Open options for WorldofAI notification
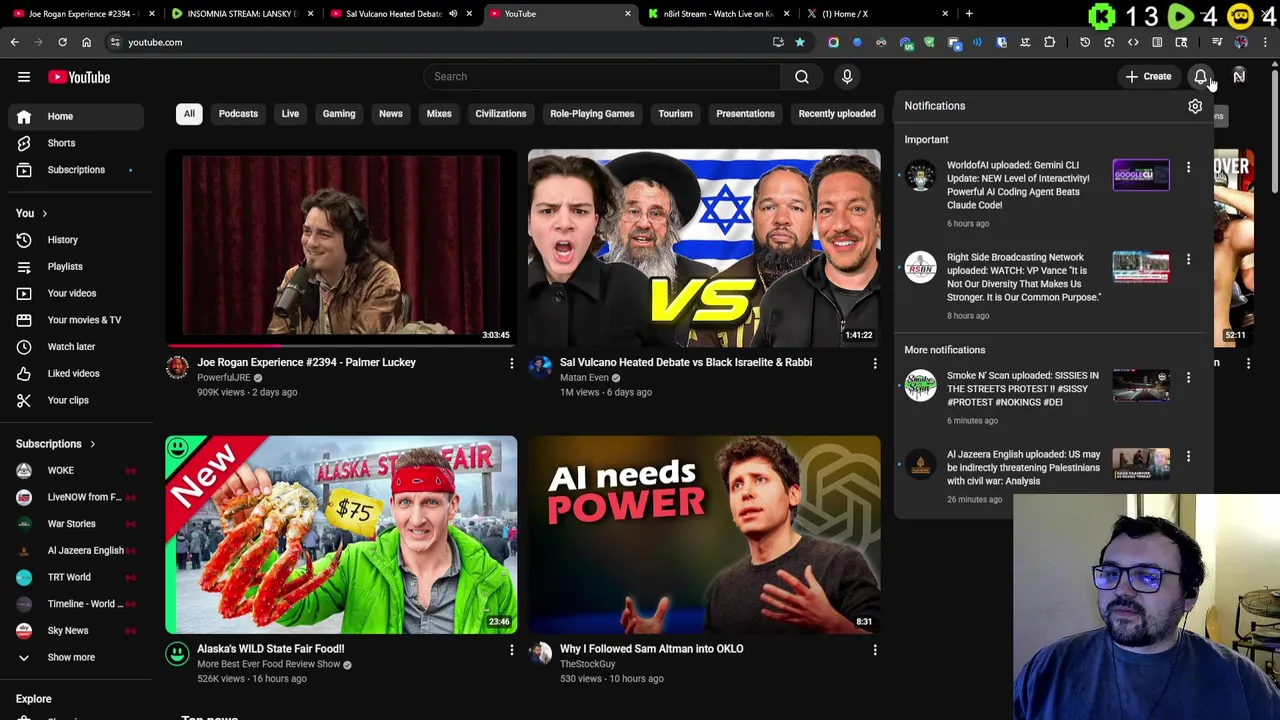Screen dimensions: 1280x720 (1188, 167)
